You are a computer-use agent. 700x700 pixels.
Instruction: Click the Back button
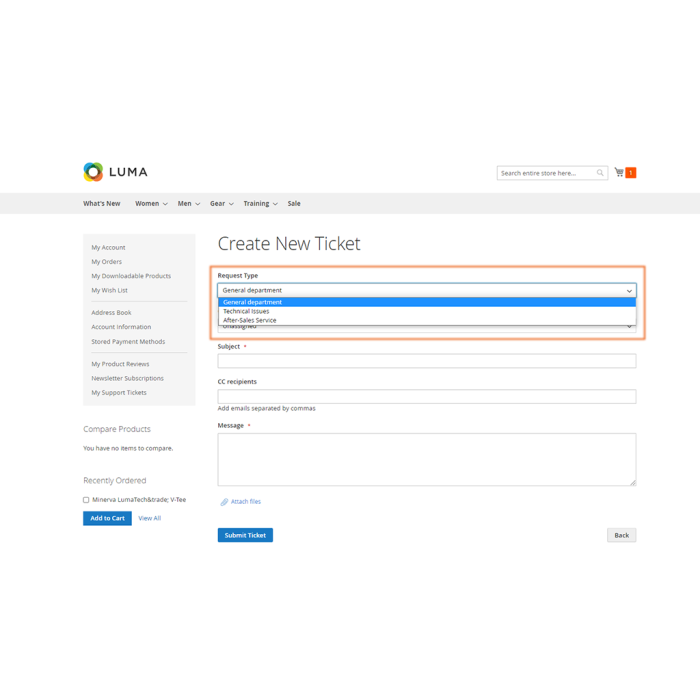click(621, 535)
